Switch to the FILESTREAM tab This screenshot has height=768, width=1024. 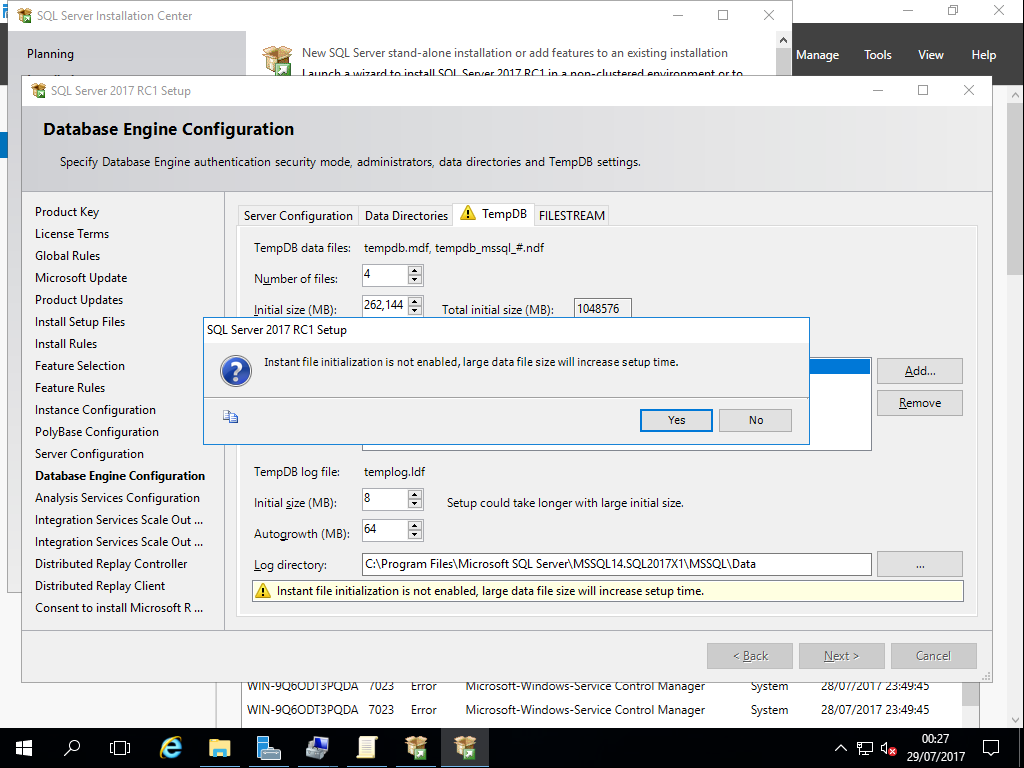[572, 215]
